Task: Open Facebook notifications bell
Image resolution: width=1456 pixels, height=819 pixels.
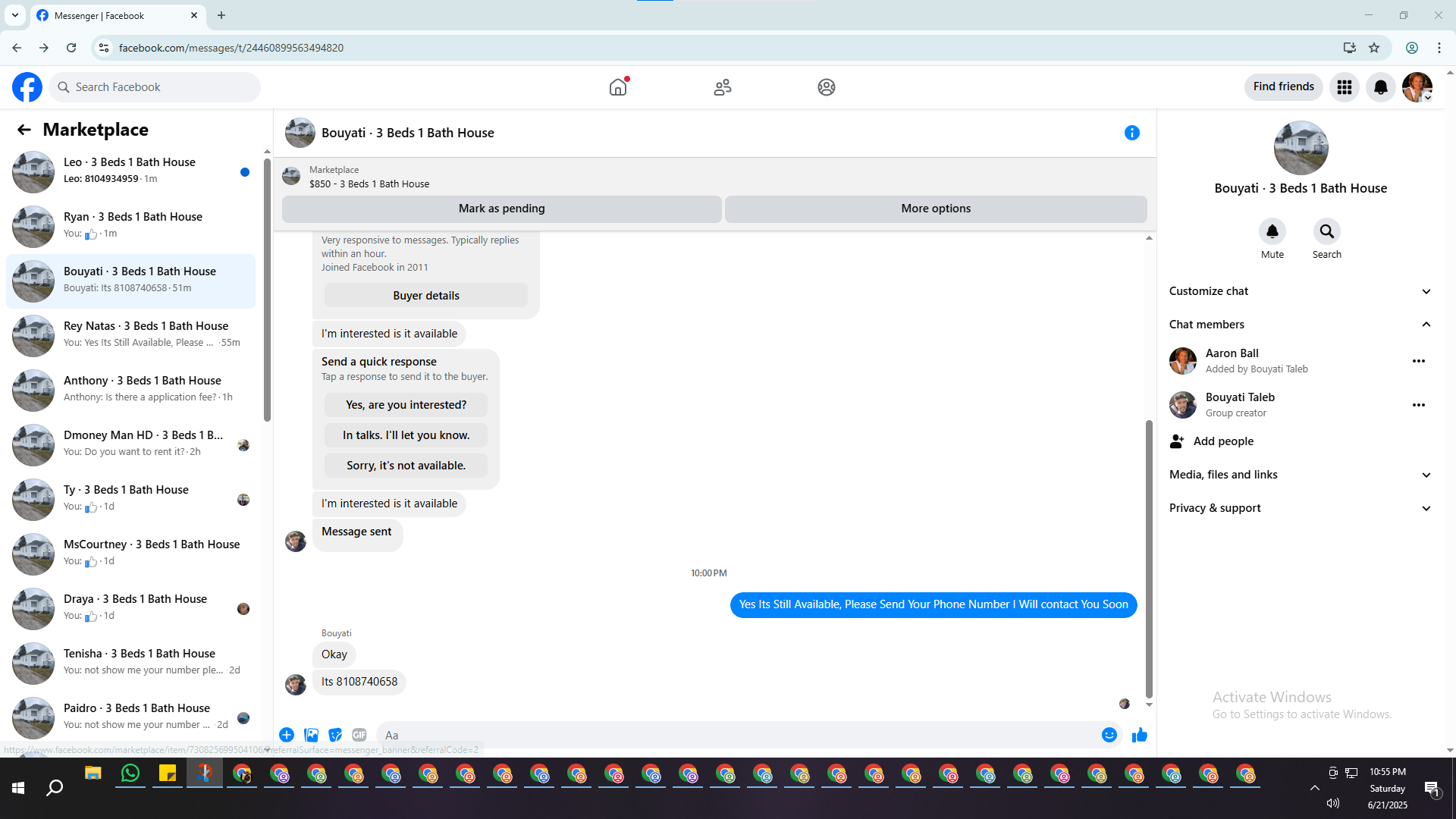Action: click(x=1380, y=87)
